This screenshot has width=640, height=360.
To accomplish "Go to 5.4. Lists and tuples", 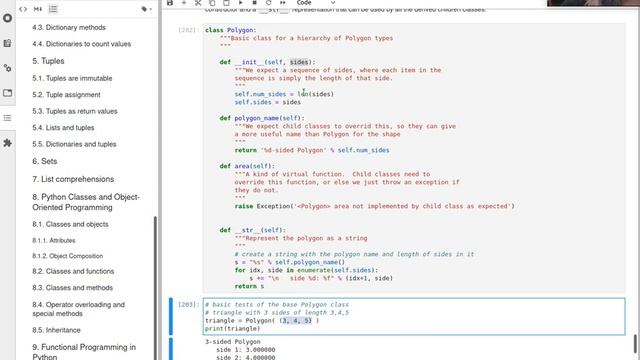I will [63, 127].
